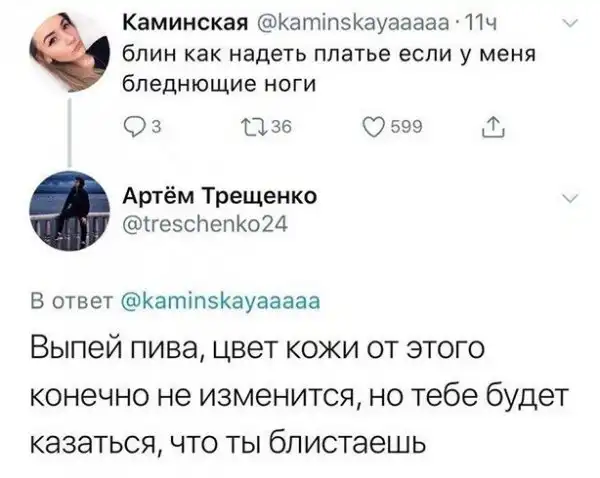Open the chevron menu on Артём's reply
The width and height of the screenshot is (600, 478).
[x=571, y=198]
